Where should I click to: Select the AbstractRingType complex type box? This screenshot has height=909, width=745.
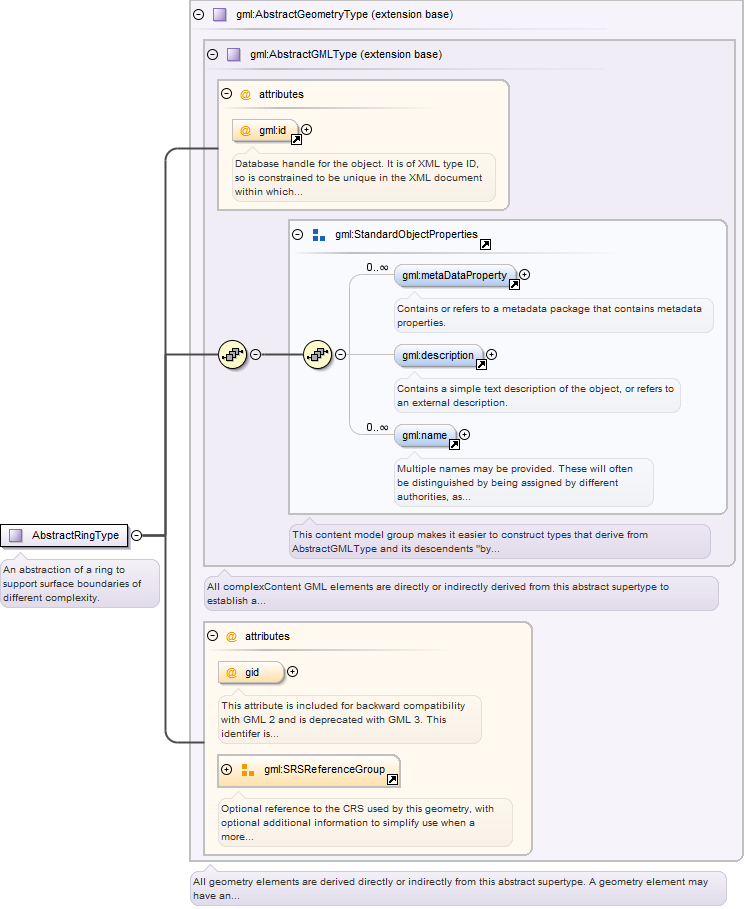point(64,536)
